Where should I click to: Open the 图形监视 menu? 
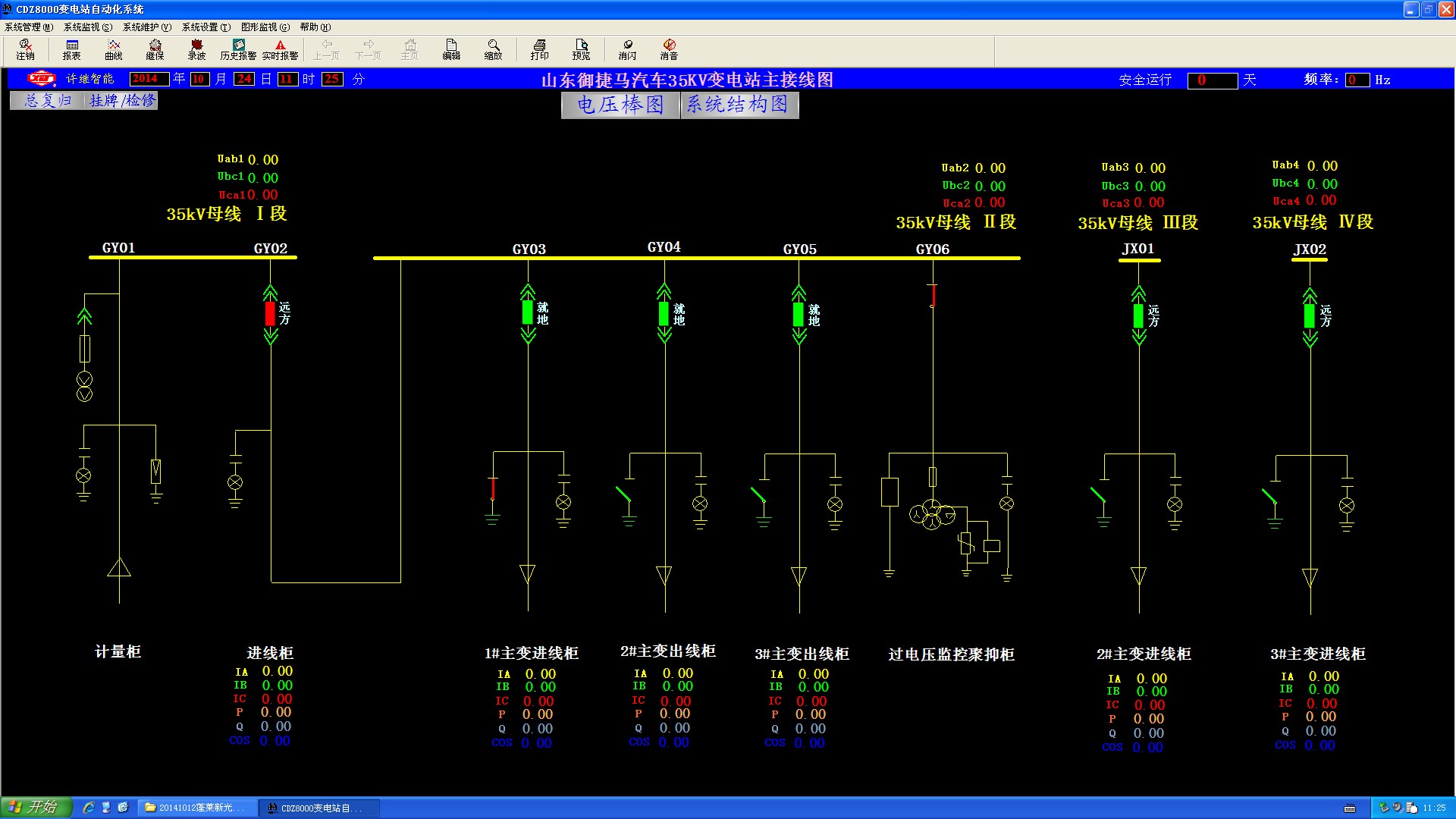265,27
